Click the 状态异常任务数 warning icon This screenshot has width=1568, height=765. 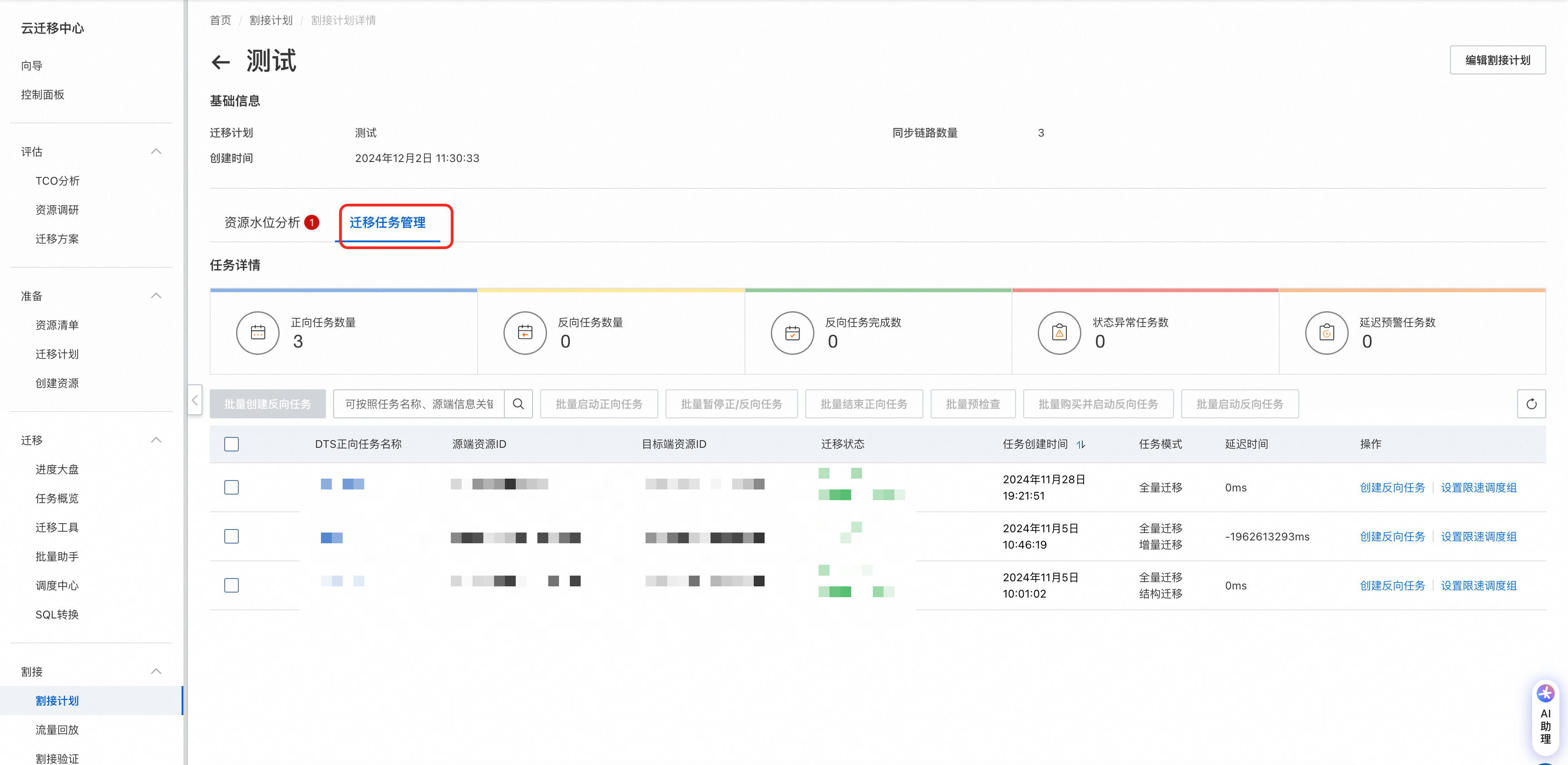pos(1059,333)
